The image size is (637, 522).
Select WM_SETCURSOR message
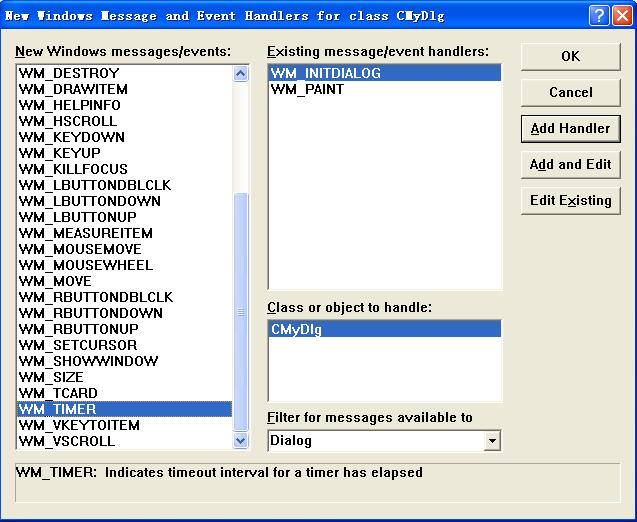[125, 345]
